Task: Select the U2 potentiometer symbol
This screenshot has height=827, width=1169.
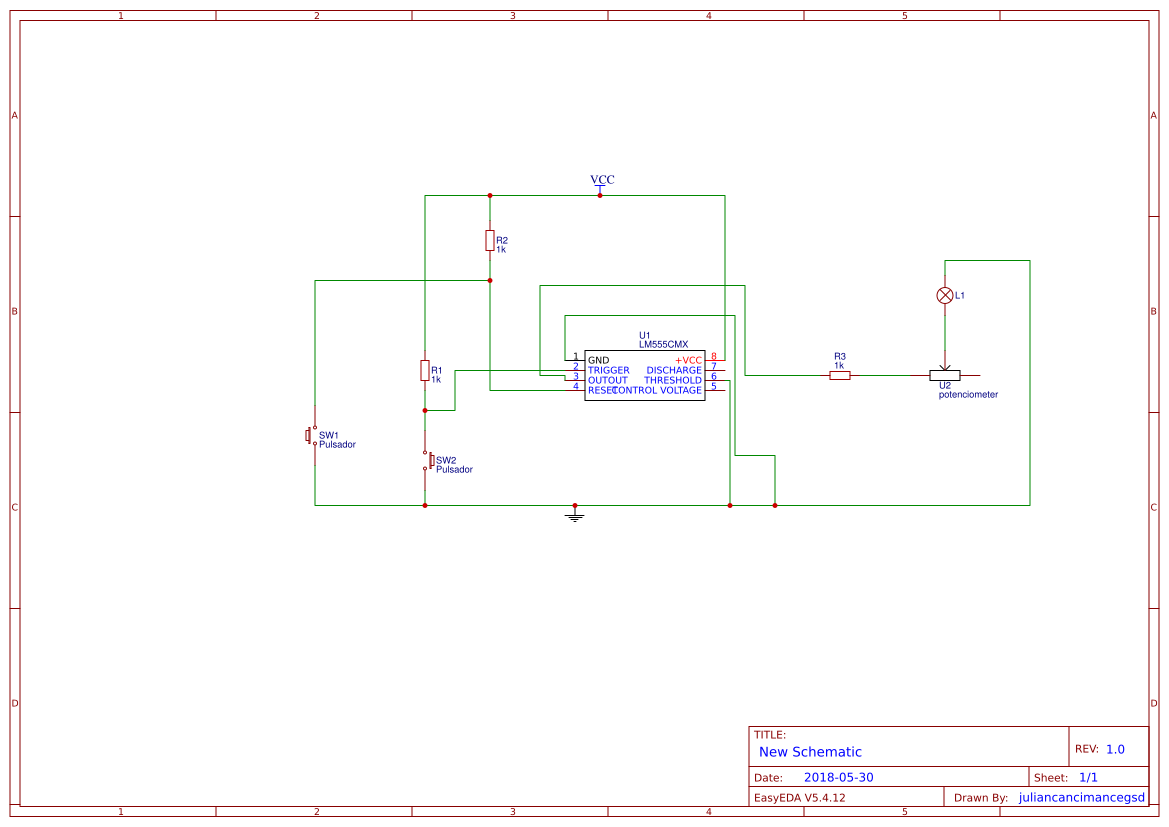Action: coord(945,374)
